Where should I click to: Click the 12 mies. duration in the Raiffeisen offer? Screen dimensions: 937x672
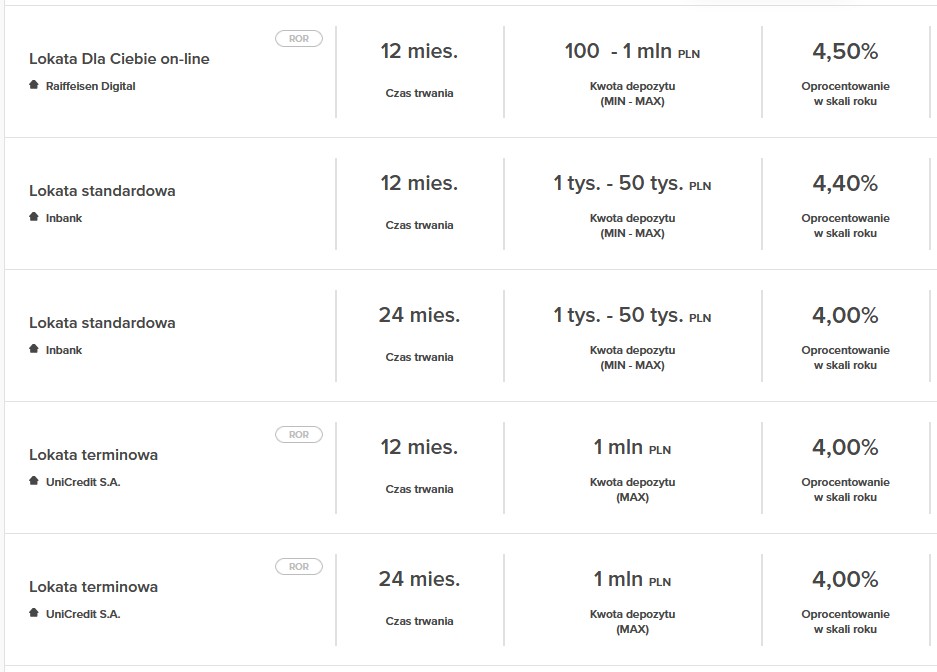pyautogui.click(x=419, y=51)
